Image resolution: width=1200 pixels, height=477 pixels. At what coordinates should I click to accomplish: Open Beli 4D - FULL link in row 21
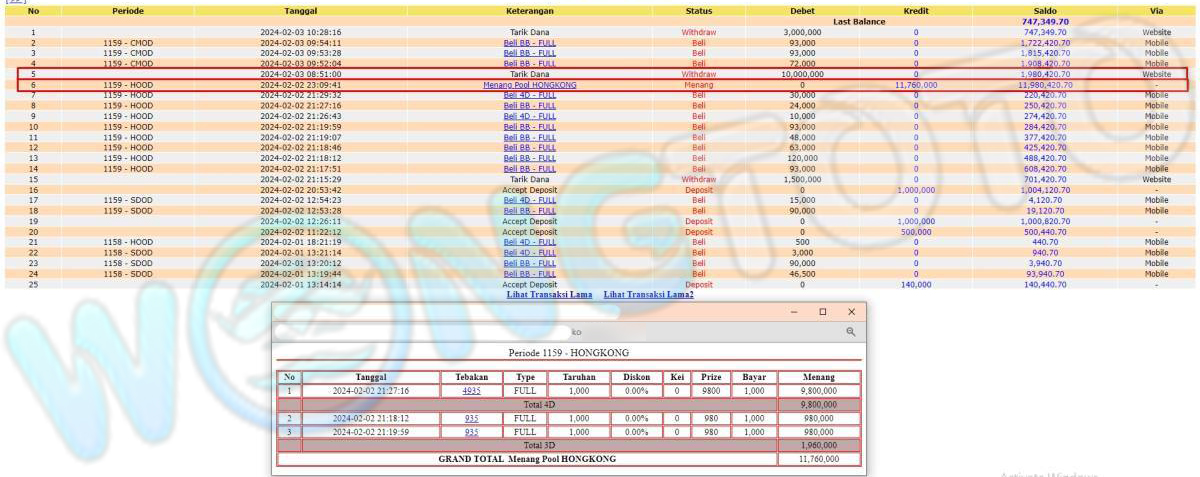click(x=529, y=242)
